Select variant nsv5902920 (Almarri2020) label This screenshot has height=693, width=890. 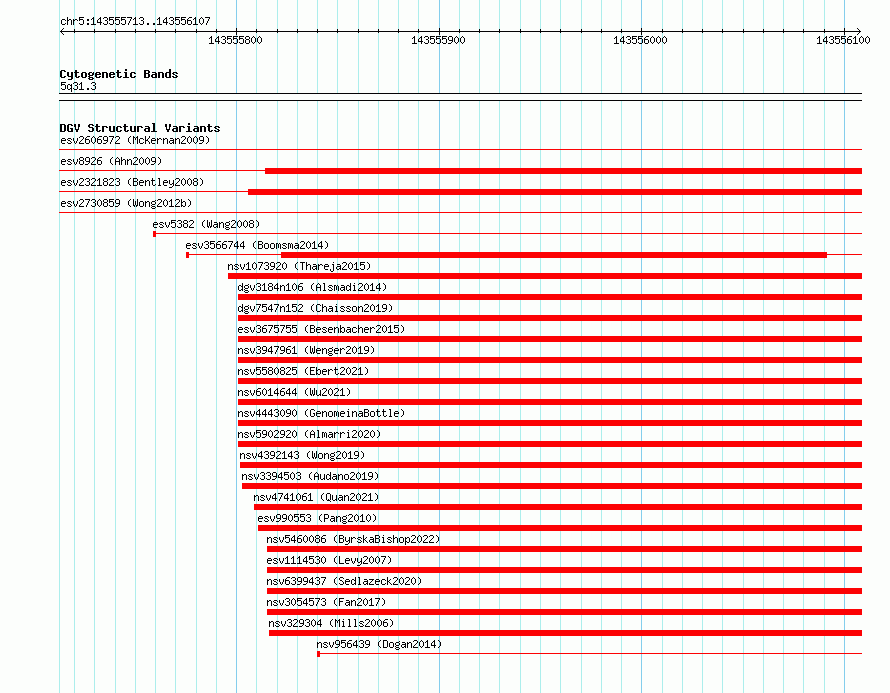[309, 434]
